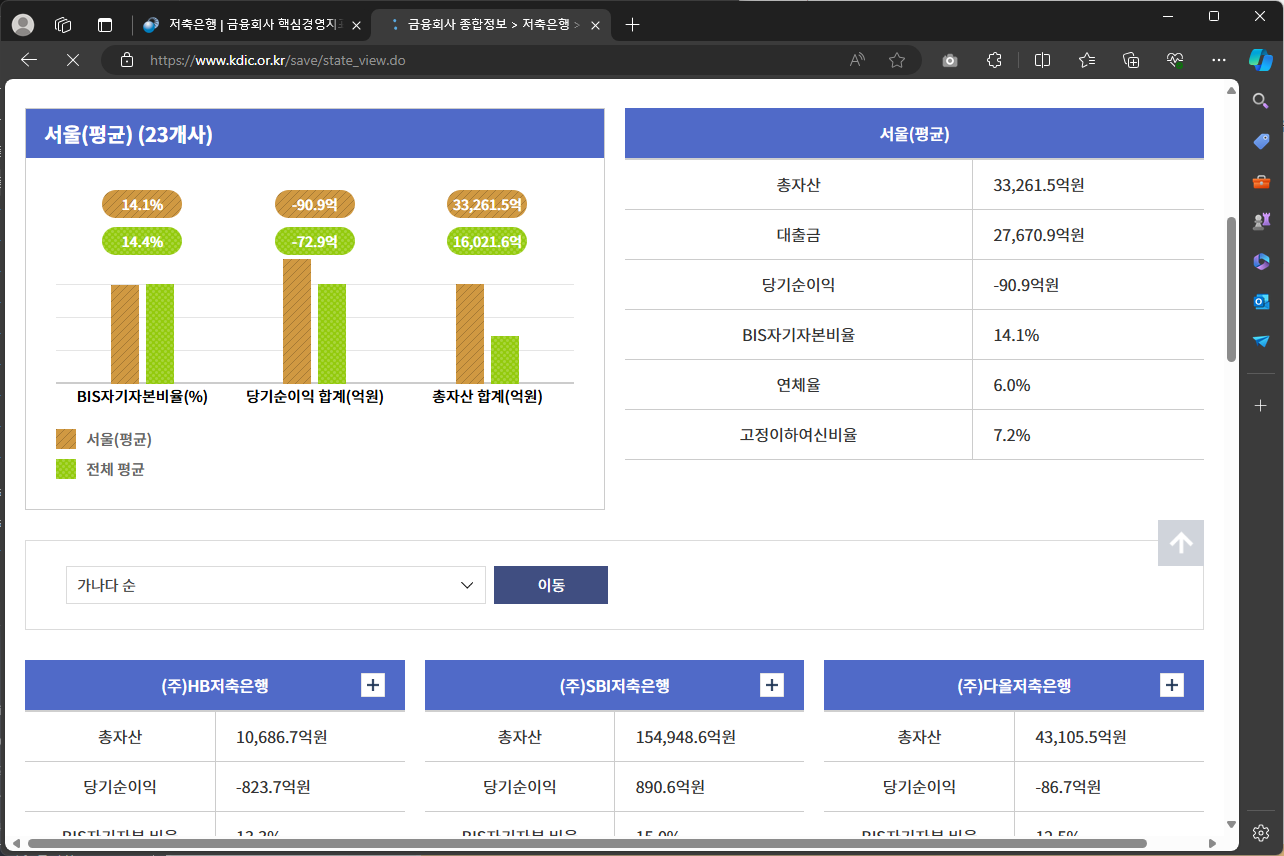1284x856 pixels.
Task: Expand the (주)다올저축은행 card plus
Action: tap(1172, 685)
